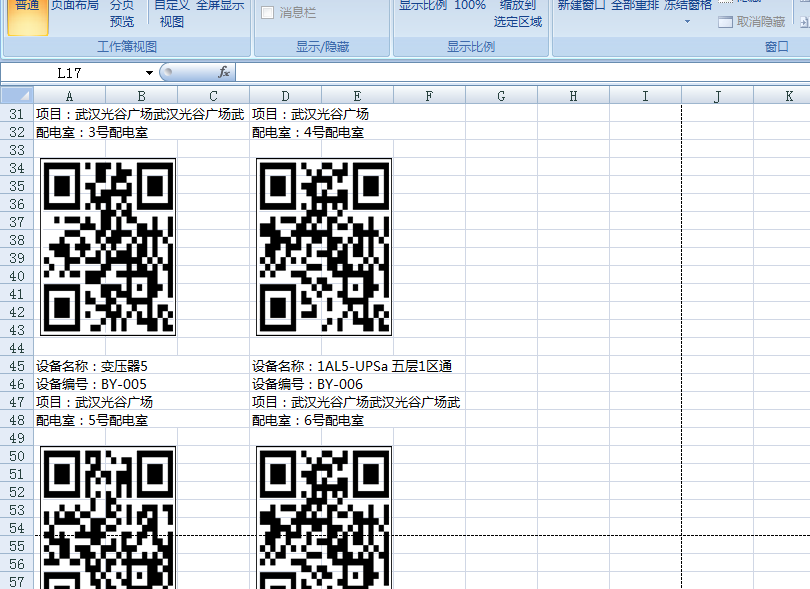The image size is (810, 589).
Task: Select QR code image for 3号配电室
Action: [x=108, y=247]
